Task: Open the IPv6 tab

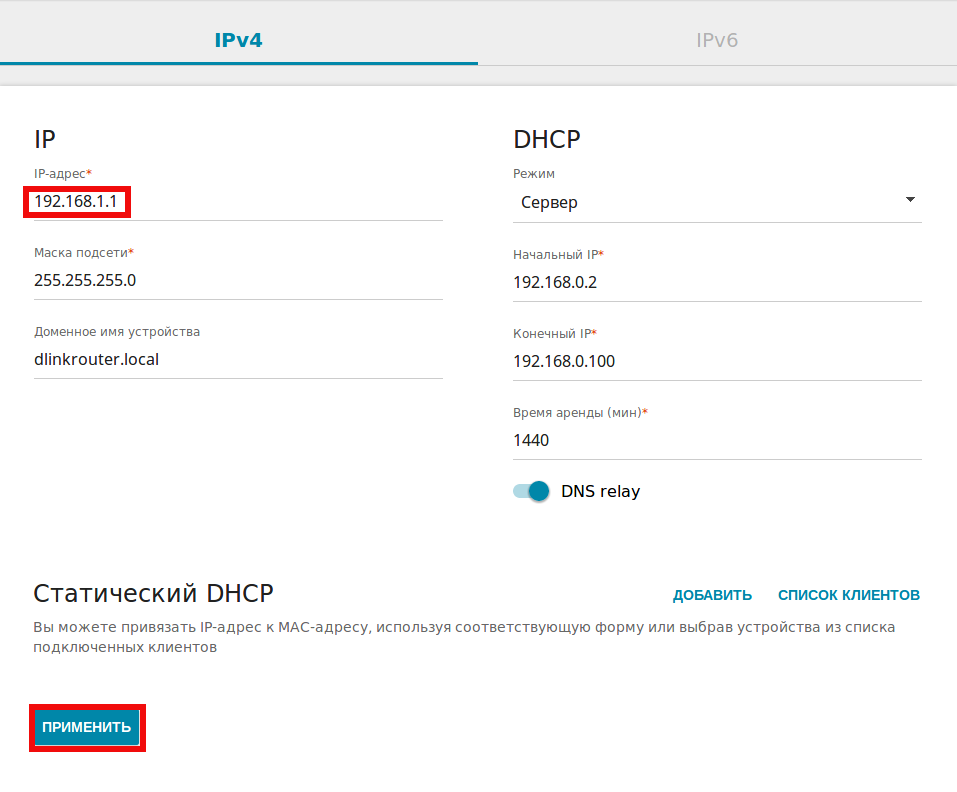Action: pyautogui.click(x=717, y=41)
